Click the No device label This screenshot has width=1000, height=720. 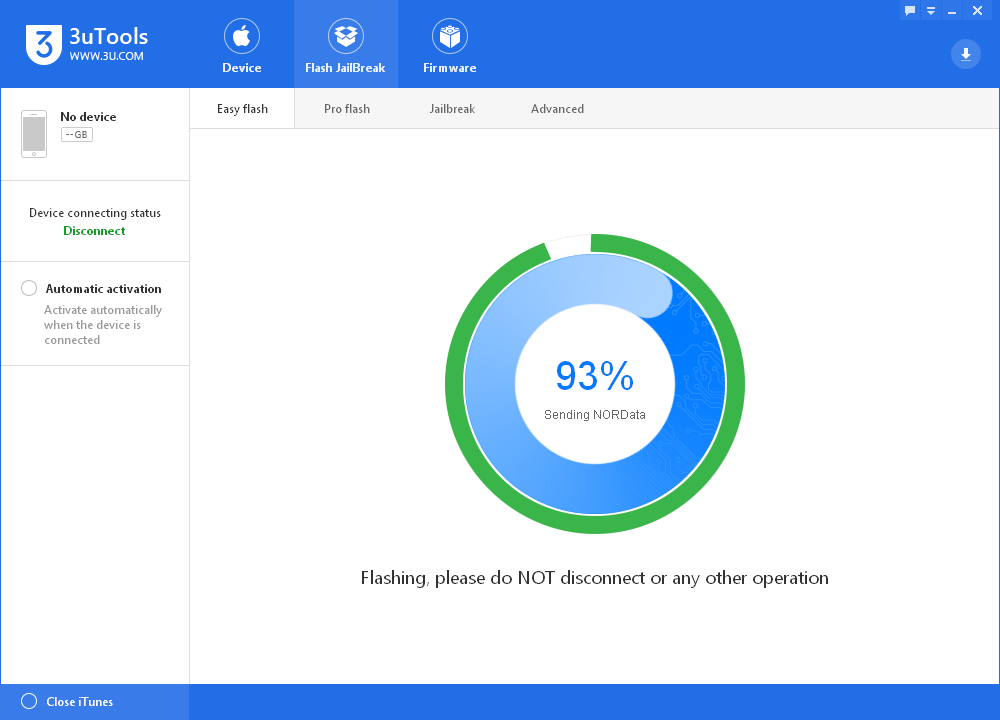tap(88, 117)
